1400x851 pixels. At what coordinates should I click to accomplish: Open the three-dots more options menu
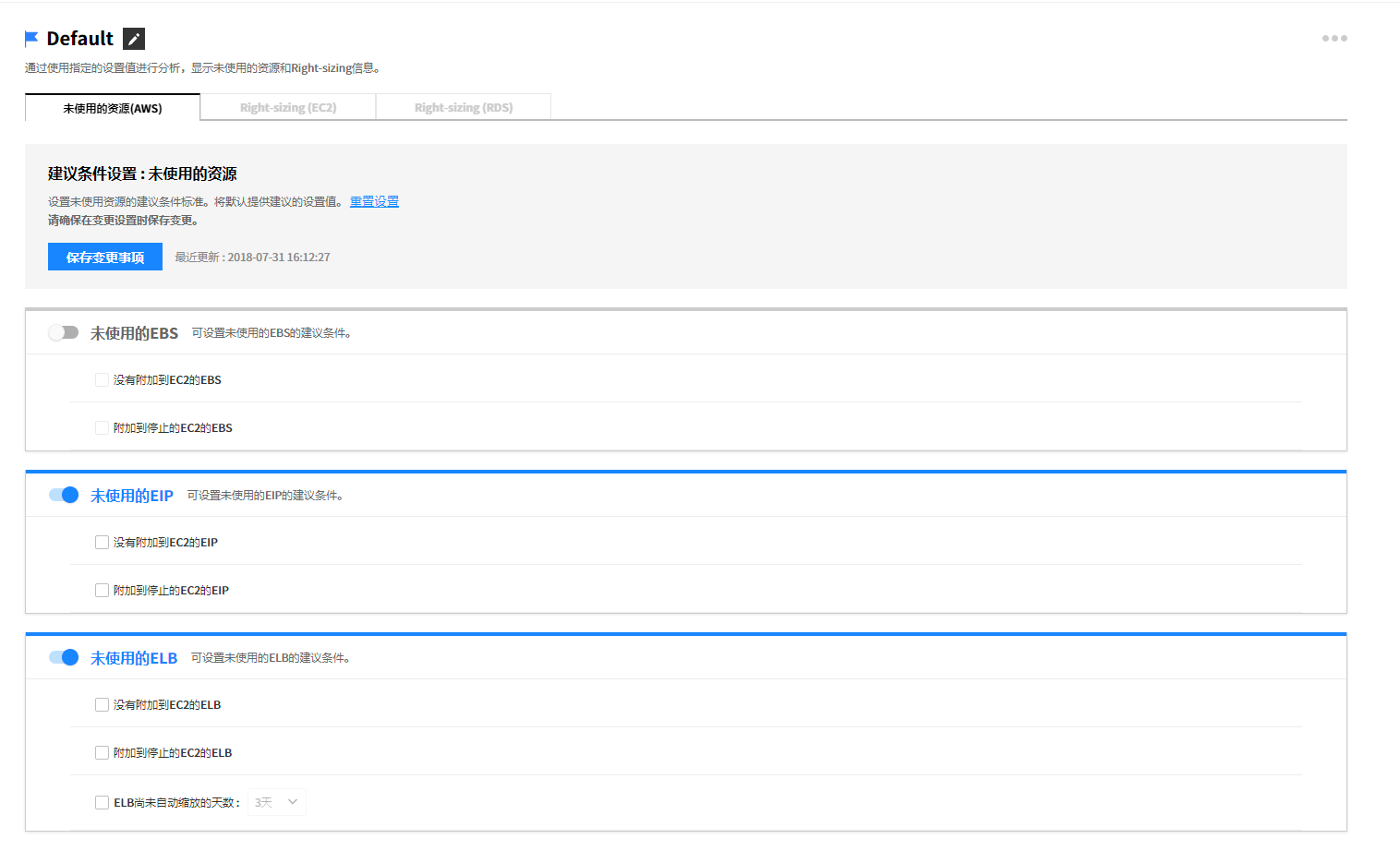click(1334, 39)
